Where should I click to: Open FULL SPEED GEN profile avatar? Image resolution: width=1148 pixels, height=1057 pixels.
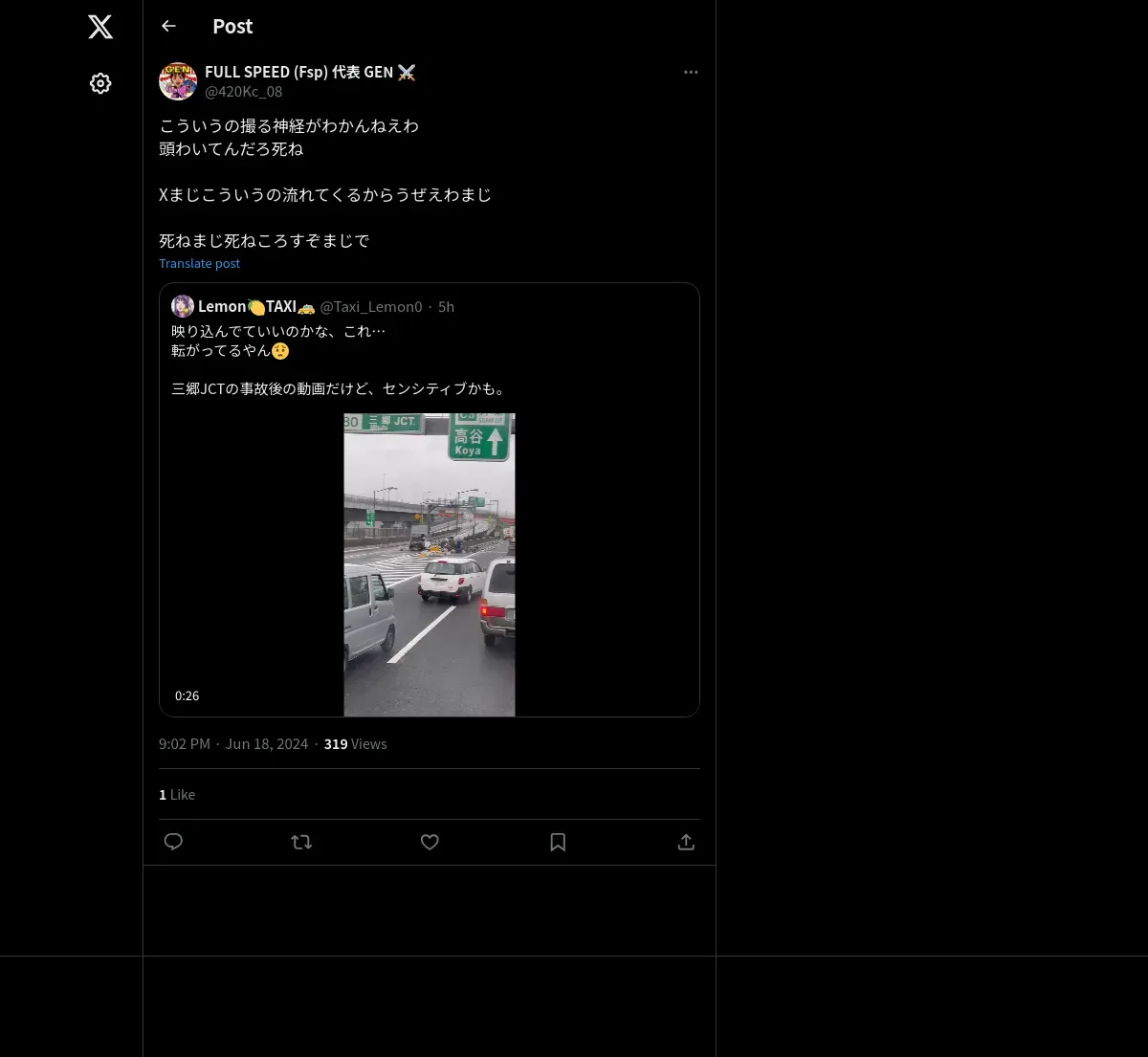tap(178, 81)
